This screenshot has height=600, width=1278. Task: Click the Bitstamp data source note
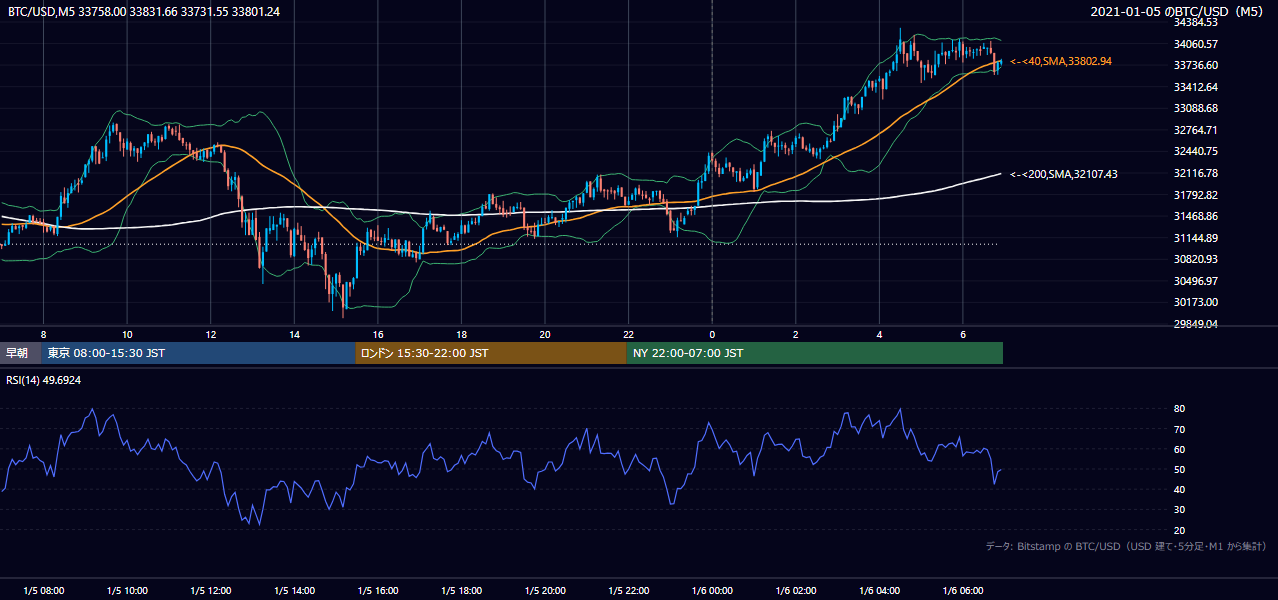(1126, 546)
